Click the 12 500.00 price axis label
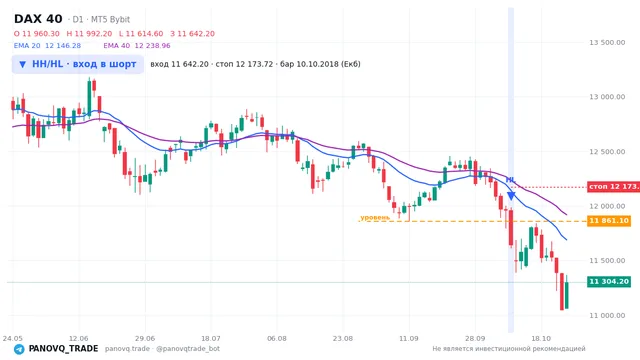The image size is (640, 360). (607, 152)
